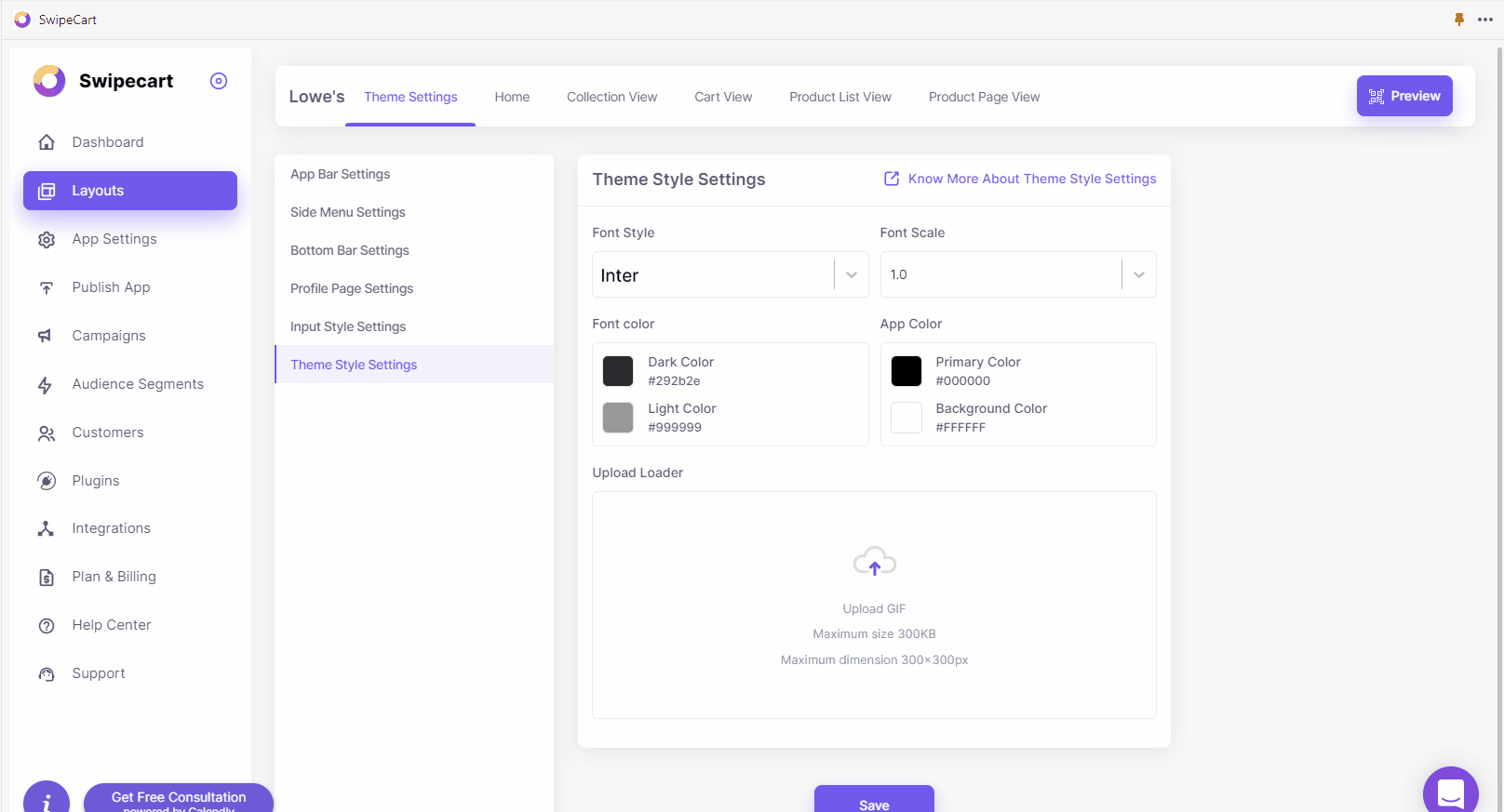Click the Campaigns megaphone icon

click(46, 336)
